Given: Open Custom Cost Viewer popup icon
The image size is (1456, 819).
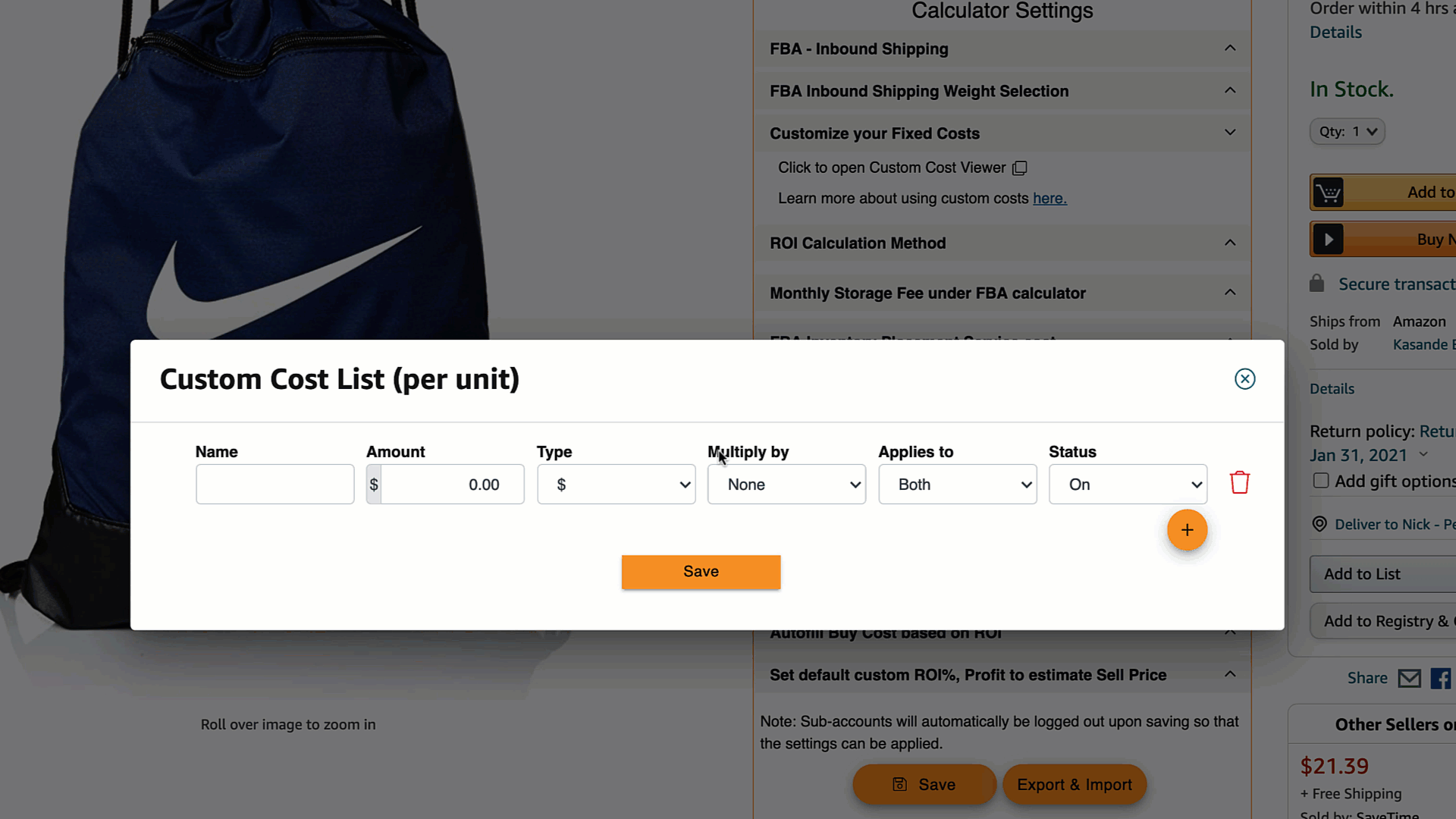Looking at the screenshot, I should (x=1020, y=168).
